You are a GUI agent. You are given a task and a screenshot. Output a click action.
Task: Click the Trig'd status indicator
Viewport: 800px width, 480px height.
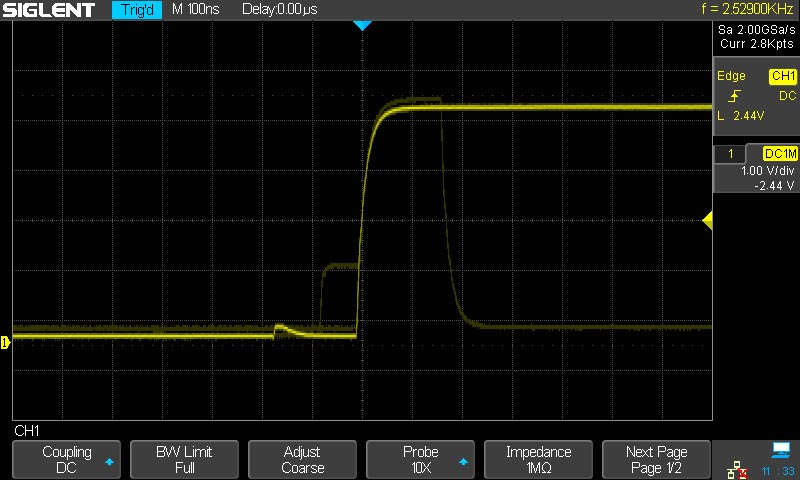tap(135, 10)
